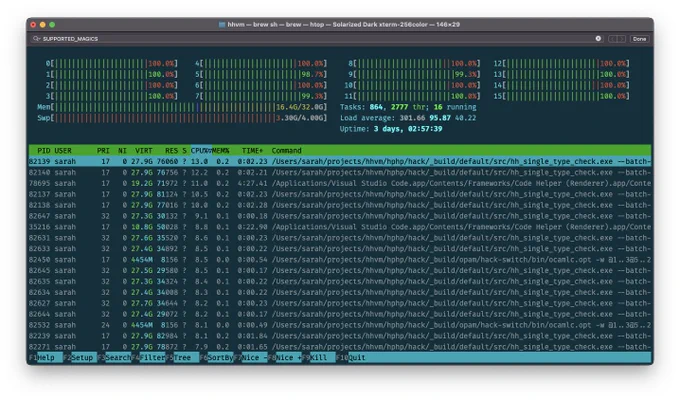This screenshot has height=400, width=680.
Task: Click the CPU 5 meter showing 98.7%
Action: click(261, 74)
